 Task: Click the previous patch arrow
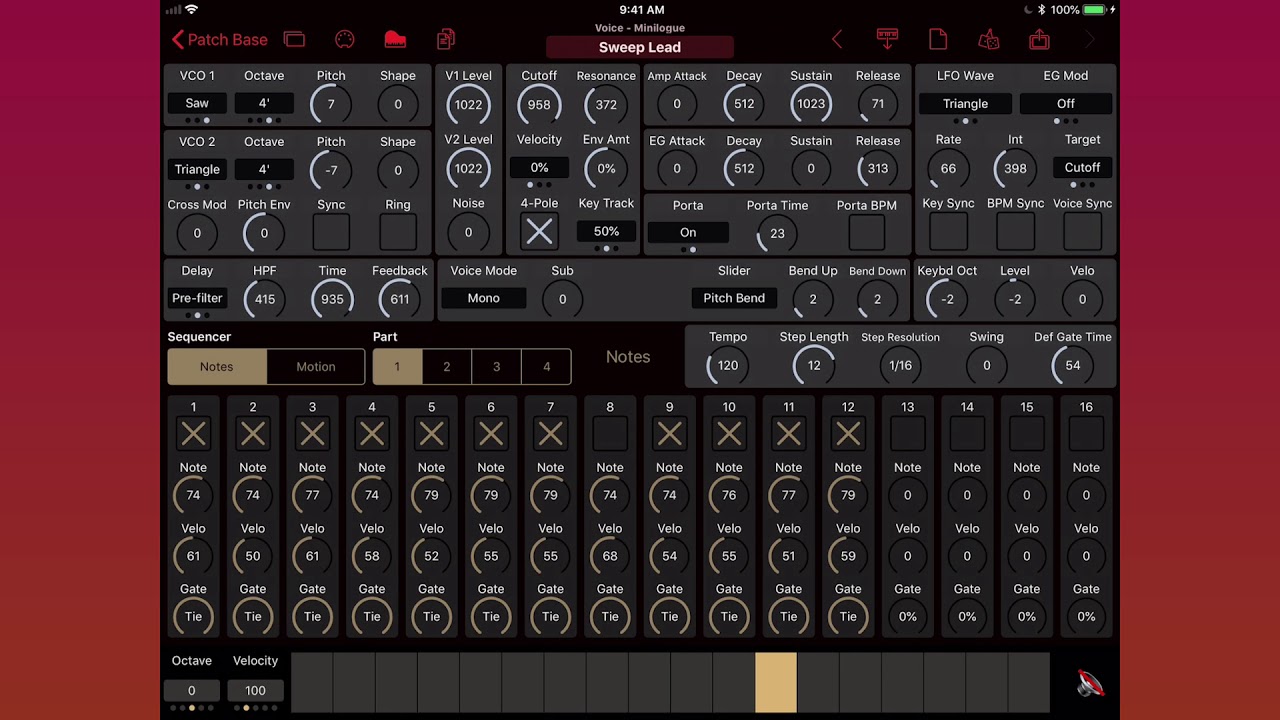tap(837, 39)
